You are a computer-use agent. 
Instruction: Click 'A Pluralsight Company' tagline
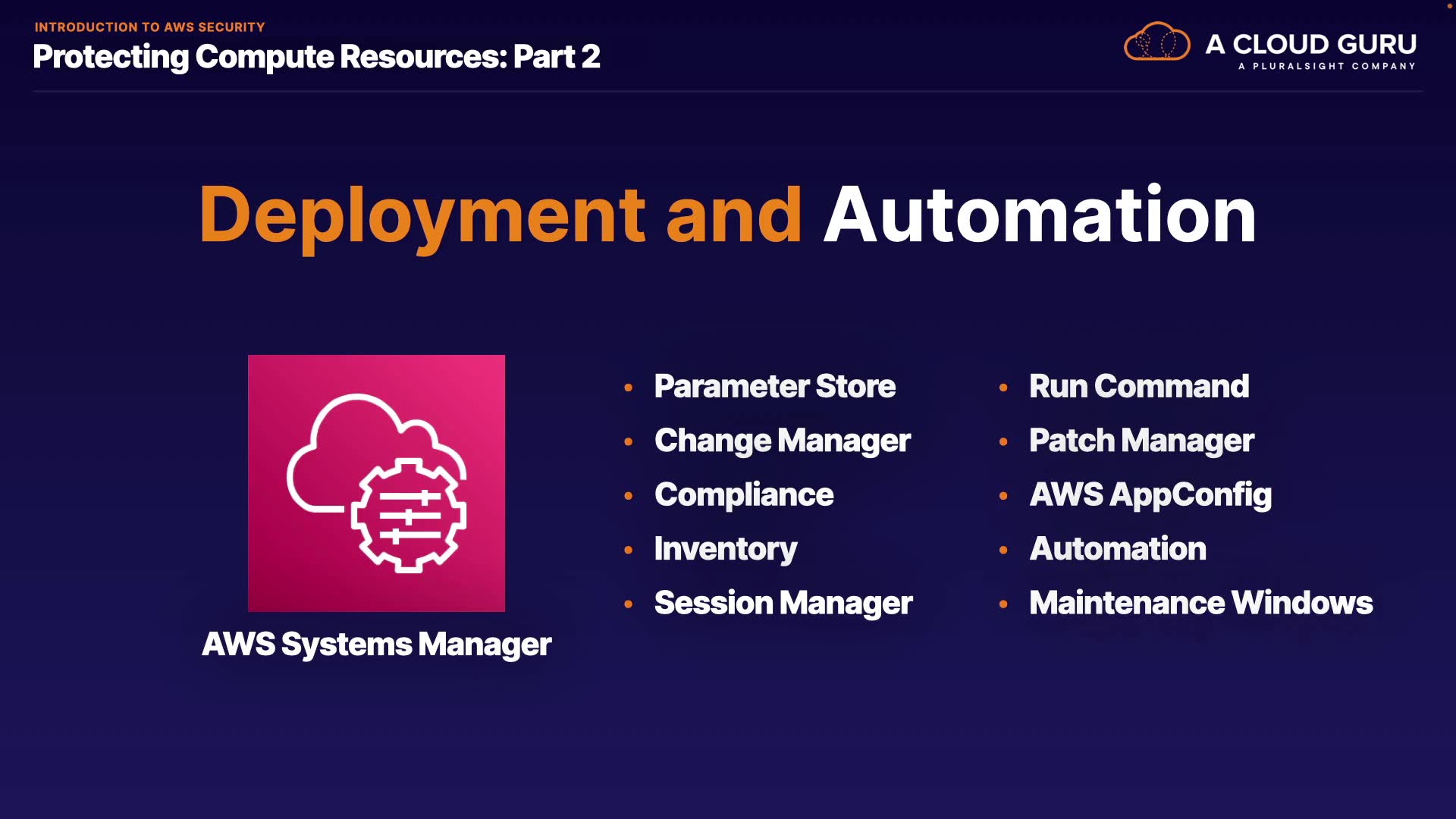click(x=1326, y=67)
